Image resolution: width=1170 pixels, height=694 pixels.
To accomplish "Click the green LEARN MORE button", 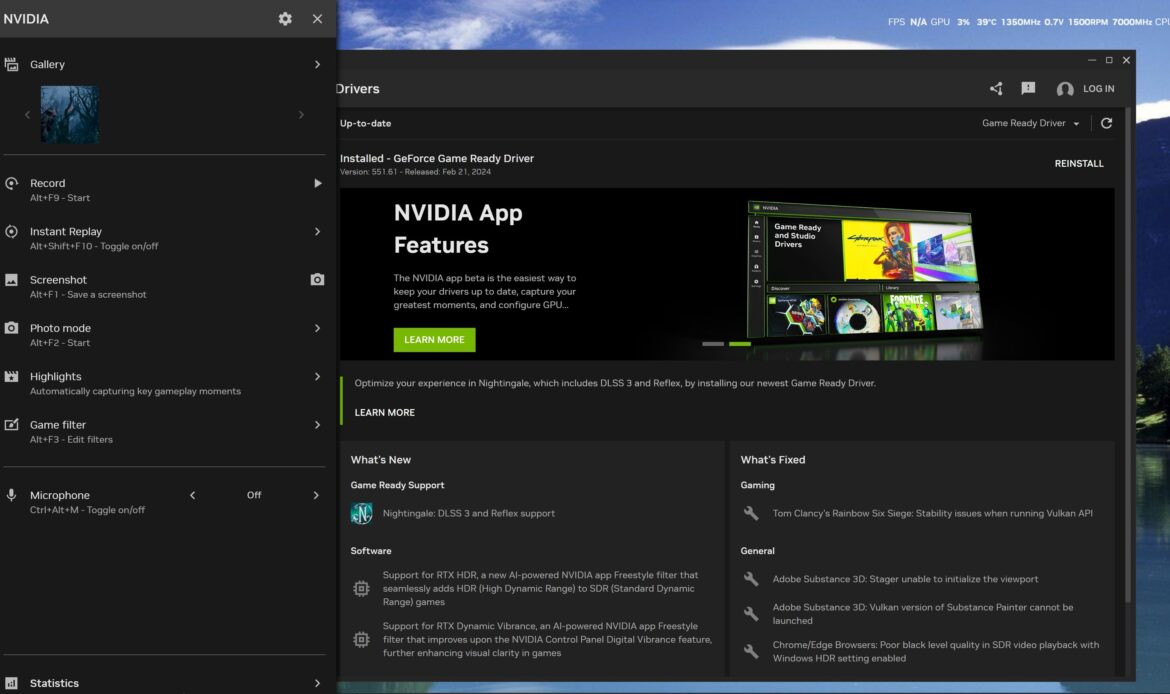I will pyautogui.click(x=434, y=339).
